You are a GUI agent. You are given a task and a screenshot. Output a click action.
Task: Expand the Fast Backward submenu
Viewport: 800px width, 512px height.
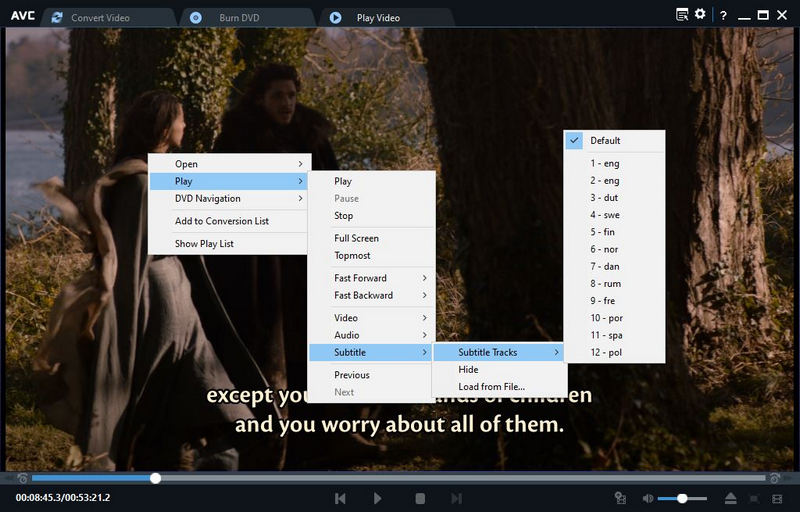click(371, 295)
